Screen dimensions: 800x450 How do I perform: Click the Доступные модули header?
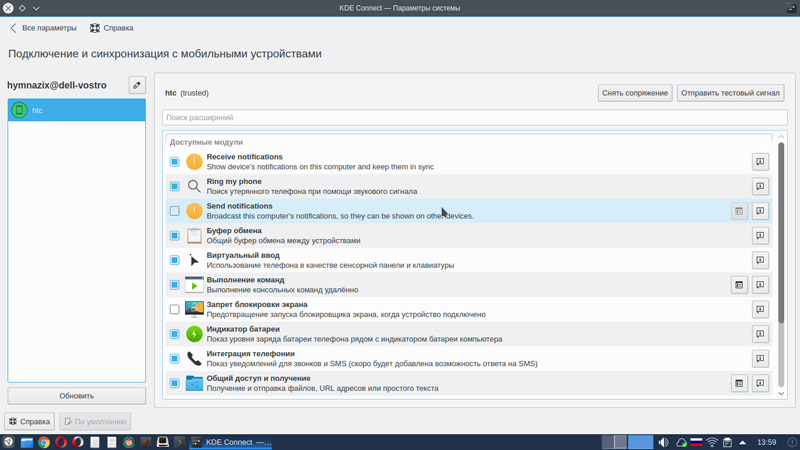click(206, 142)
